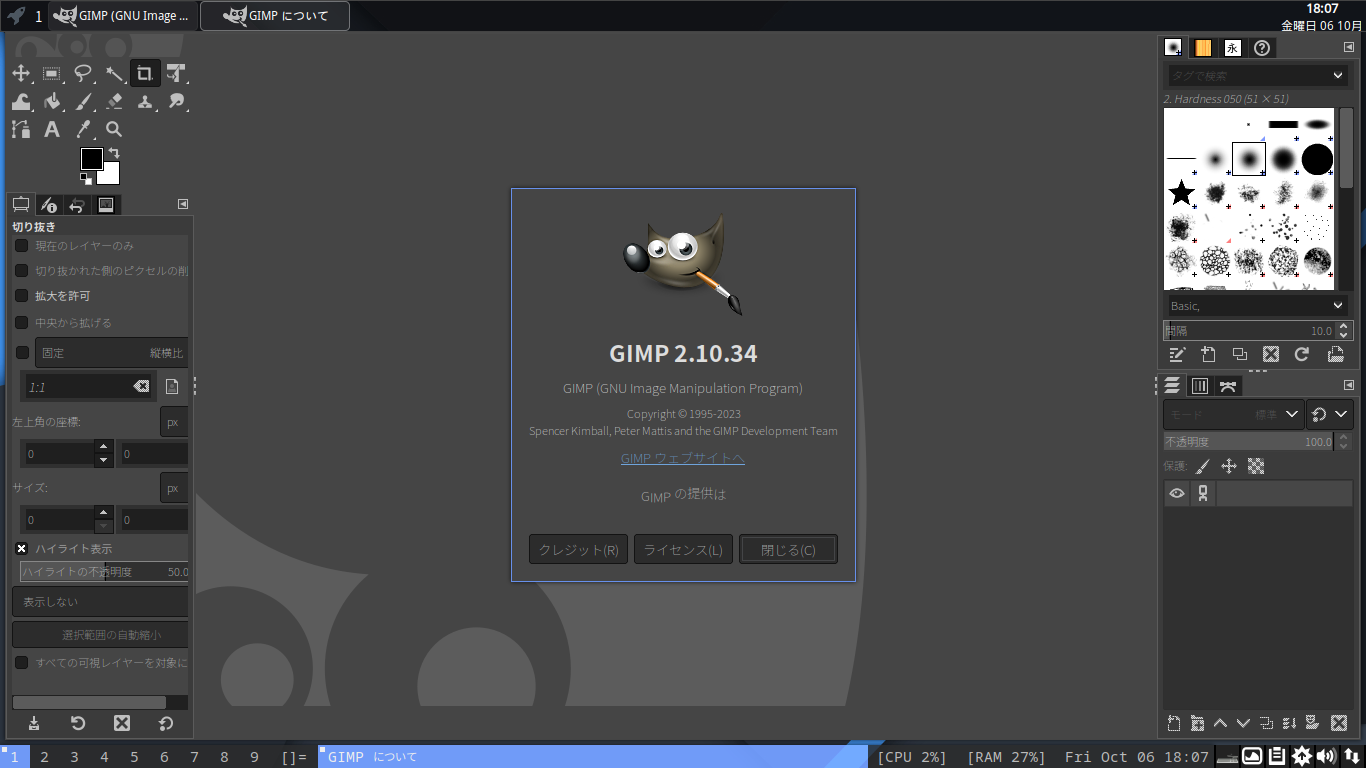Image resolution: width=1366 pixels, height=768 pixels.
Task: Open the GIMP ウェブサイトへ link
Action: [683, 458]
